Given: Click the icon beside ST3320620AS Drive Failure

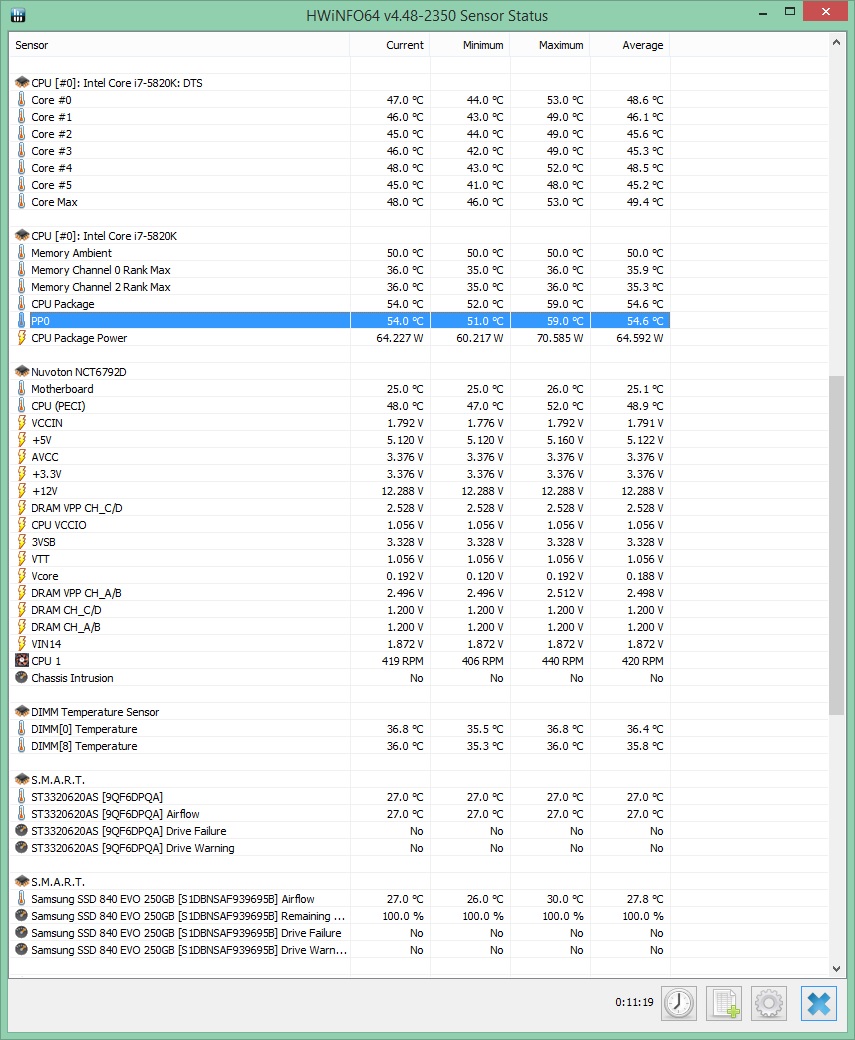Looking at the screenshot, I should click(21, 831).
